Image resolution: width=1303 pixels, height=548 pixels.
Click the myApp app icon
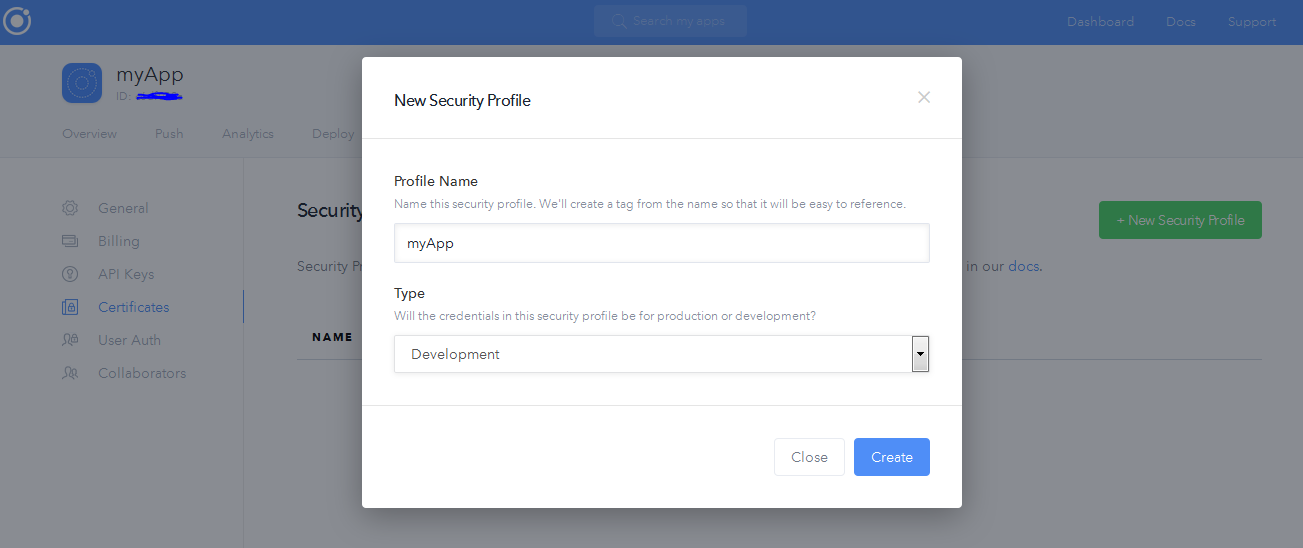coord(82,83)
